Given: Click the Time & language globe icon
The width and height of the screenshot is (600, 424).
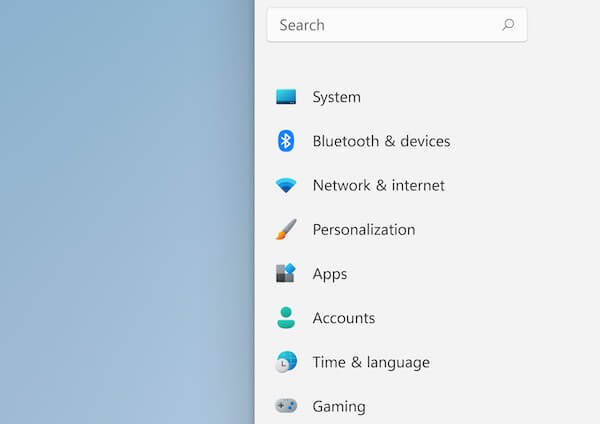Looking at the screenshot, I should [286, 362].
